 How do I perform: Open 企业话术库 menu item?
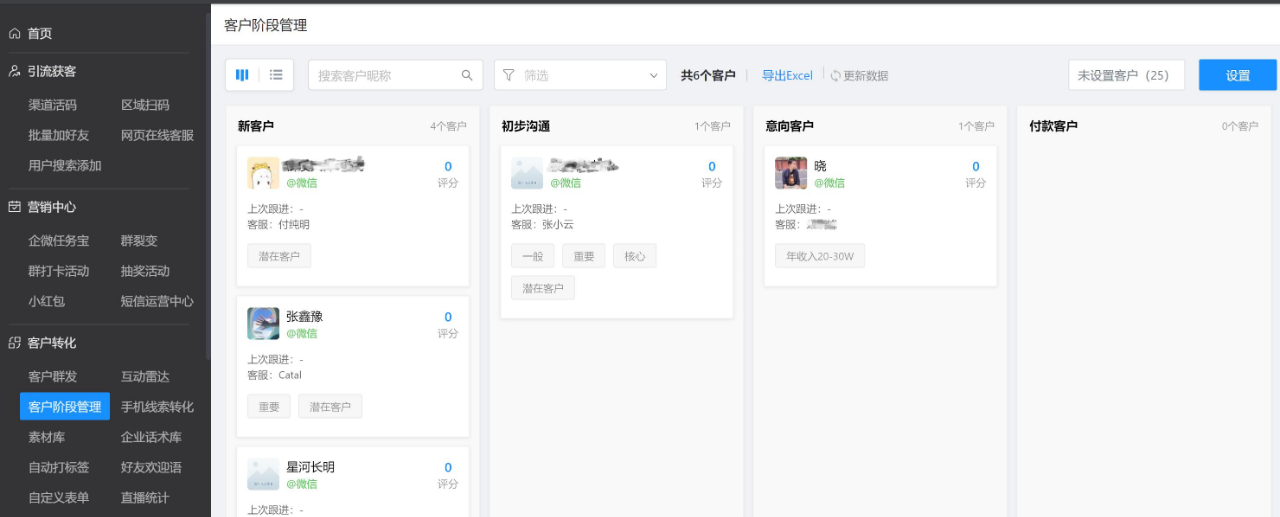pyautogui.click(x=151, y=437)
